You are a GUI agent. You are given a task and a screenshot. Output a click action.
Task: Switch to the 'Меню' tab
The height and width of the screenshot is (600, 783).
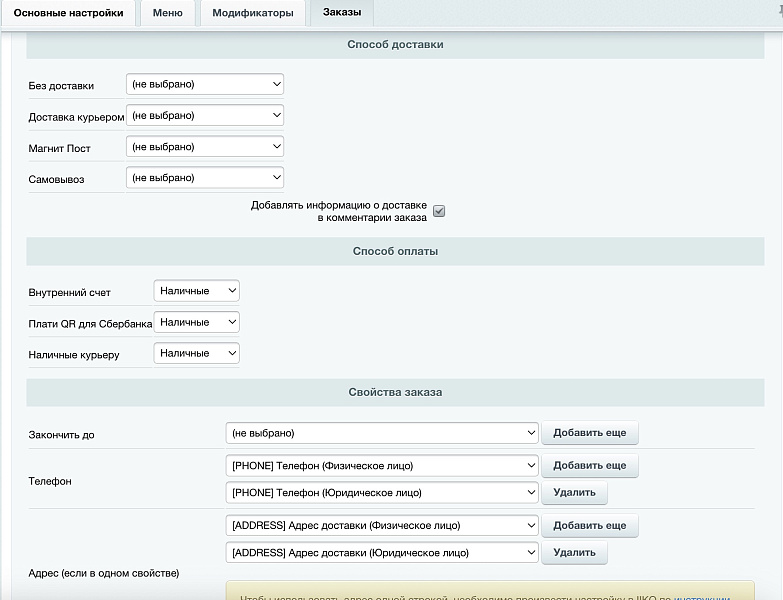(x=167, y=13)
